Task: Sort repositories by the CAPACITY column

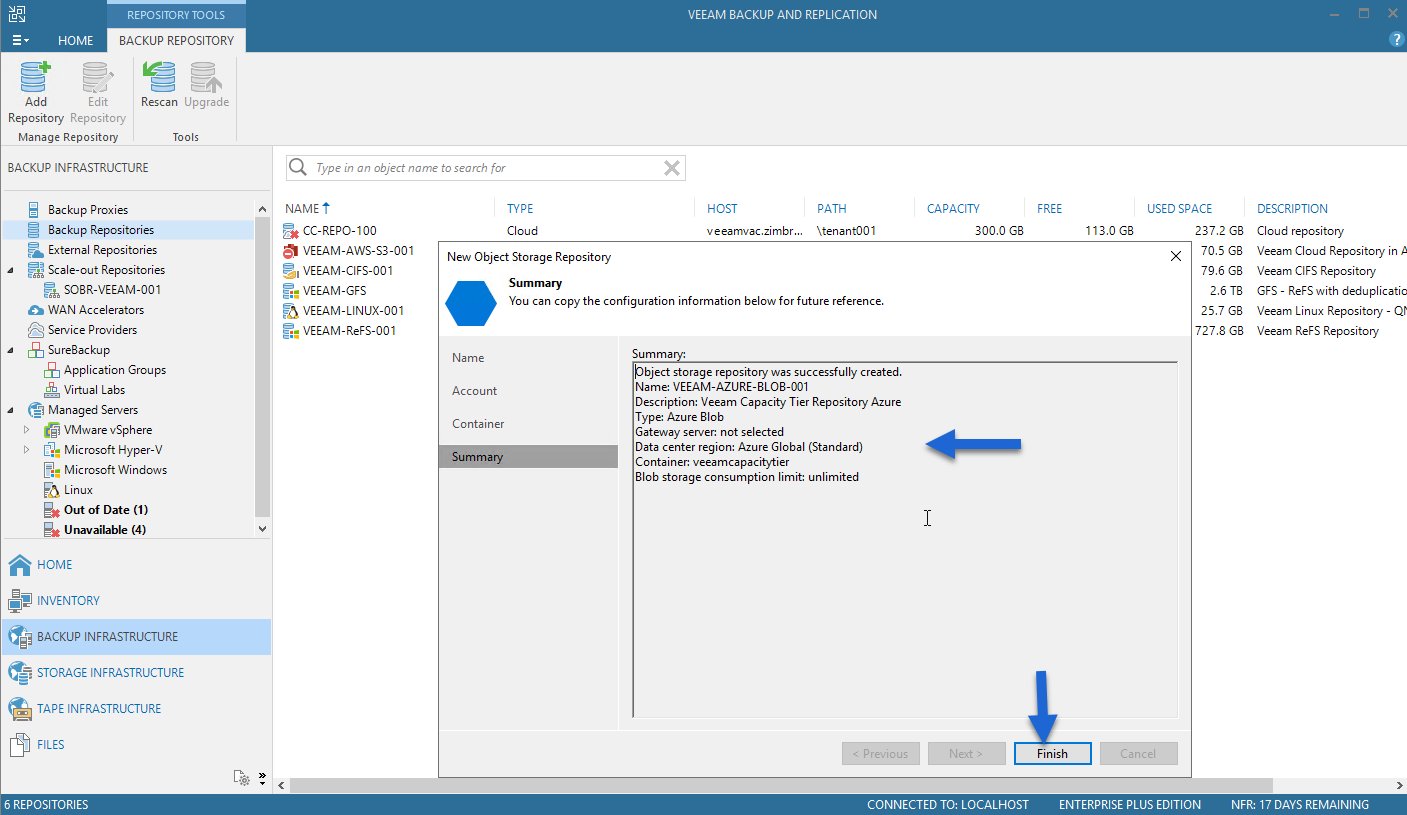Action: 953,208
